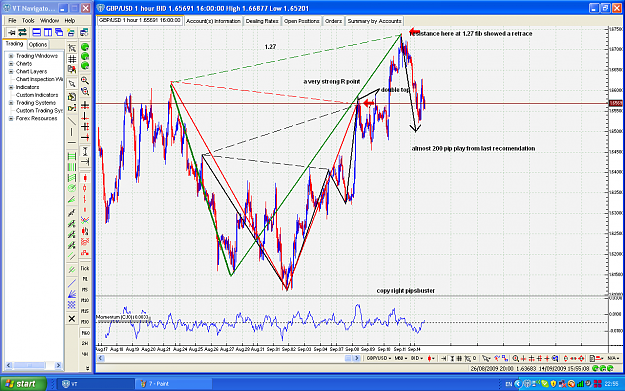Open the GBP/USD symbol dropdown
Image resolution: width=625 pixels, height=391 pixels.
pos(379,358)
